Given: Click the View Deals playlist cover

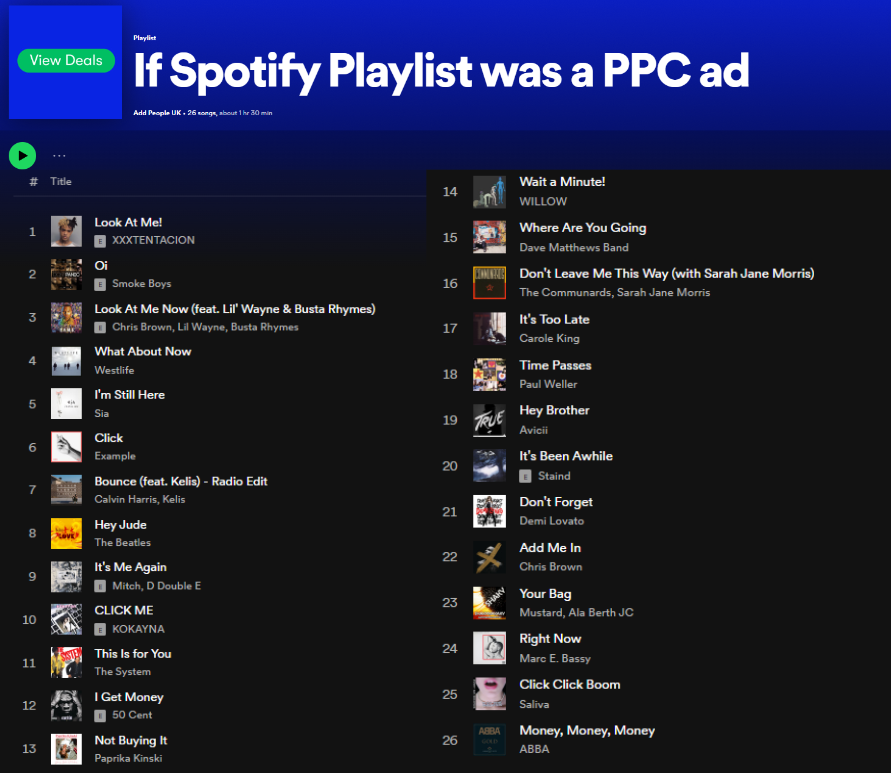Looking at the screenshot, I should click(65, 62).
